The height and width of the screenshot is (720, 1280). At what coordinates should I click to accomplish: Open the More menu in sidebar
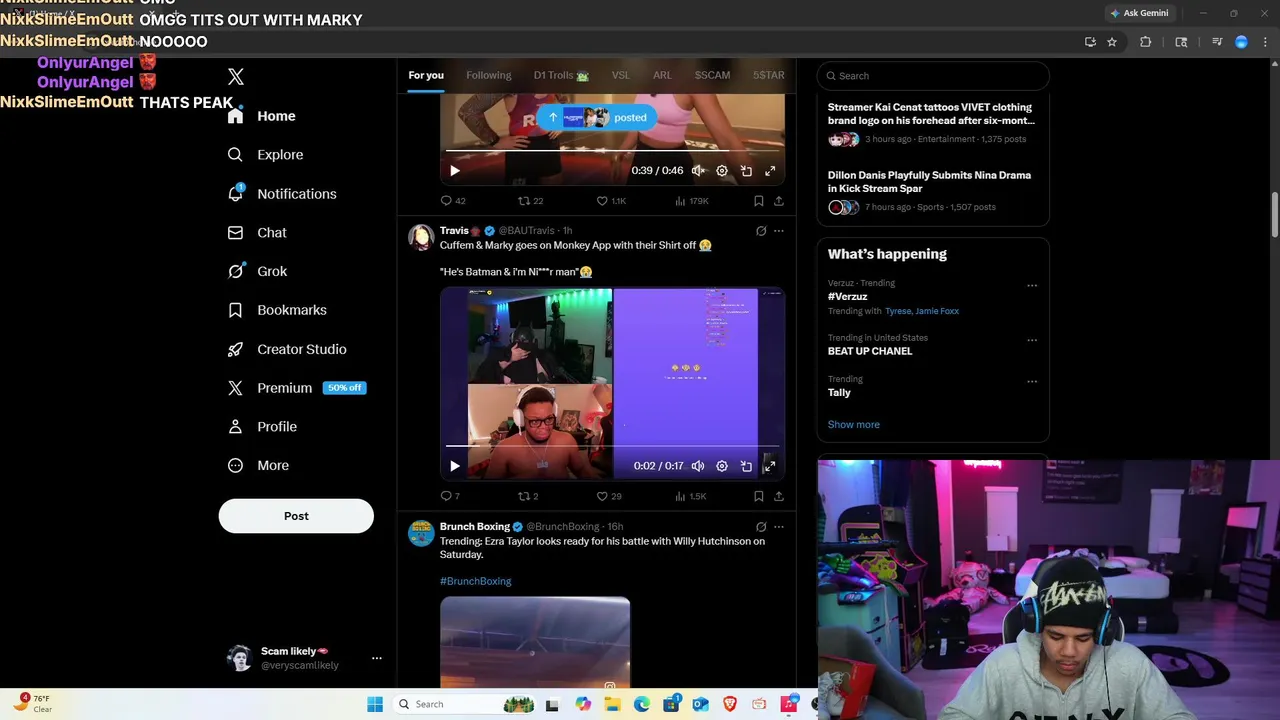click(258, 466)
